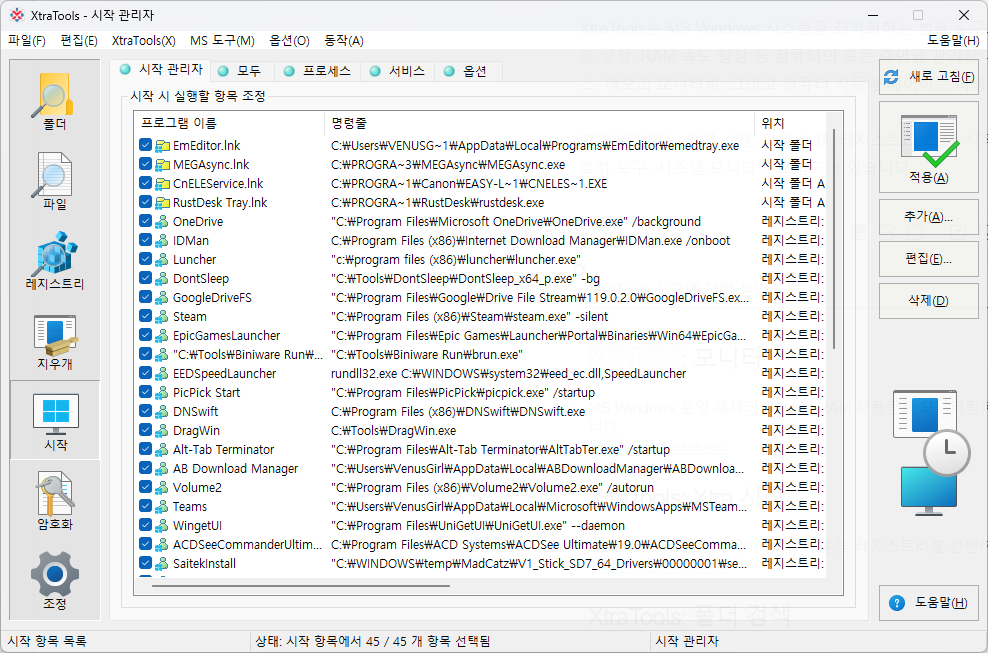Open the 암호화 encryption tool

pos(55,500)
